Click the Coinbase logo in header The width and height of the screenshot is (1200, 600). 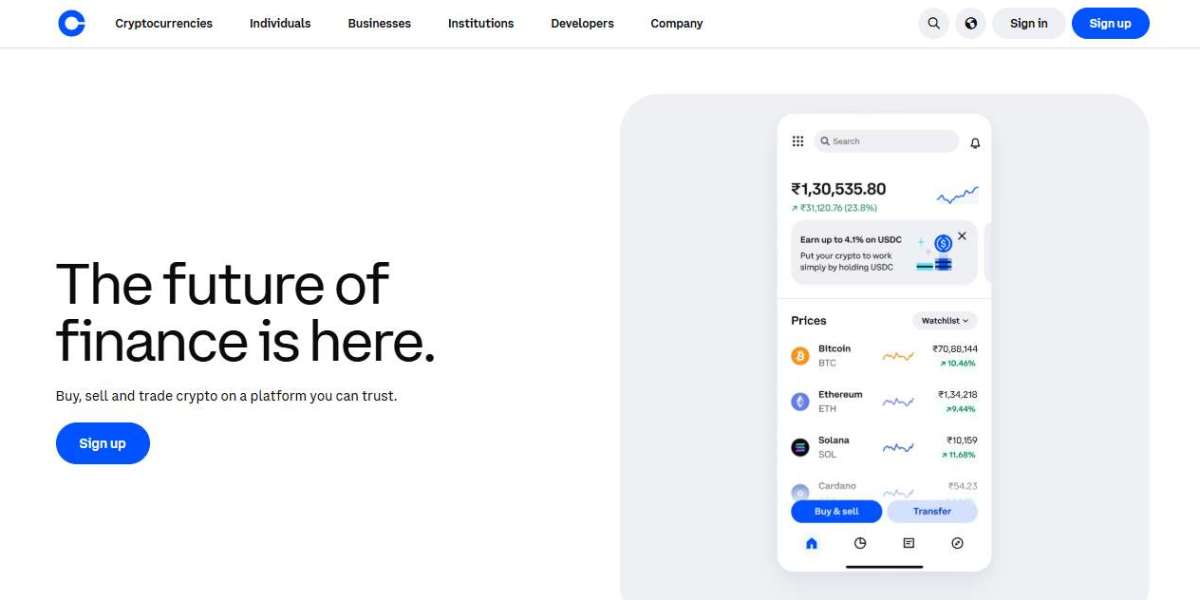click(72, 23)
